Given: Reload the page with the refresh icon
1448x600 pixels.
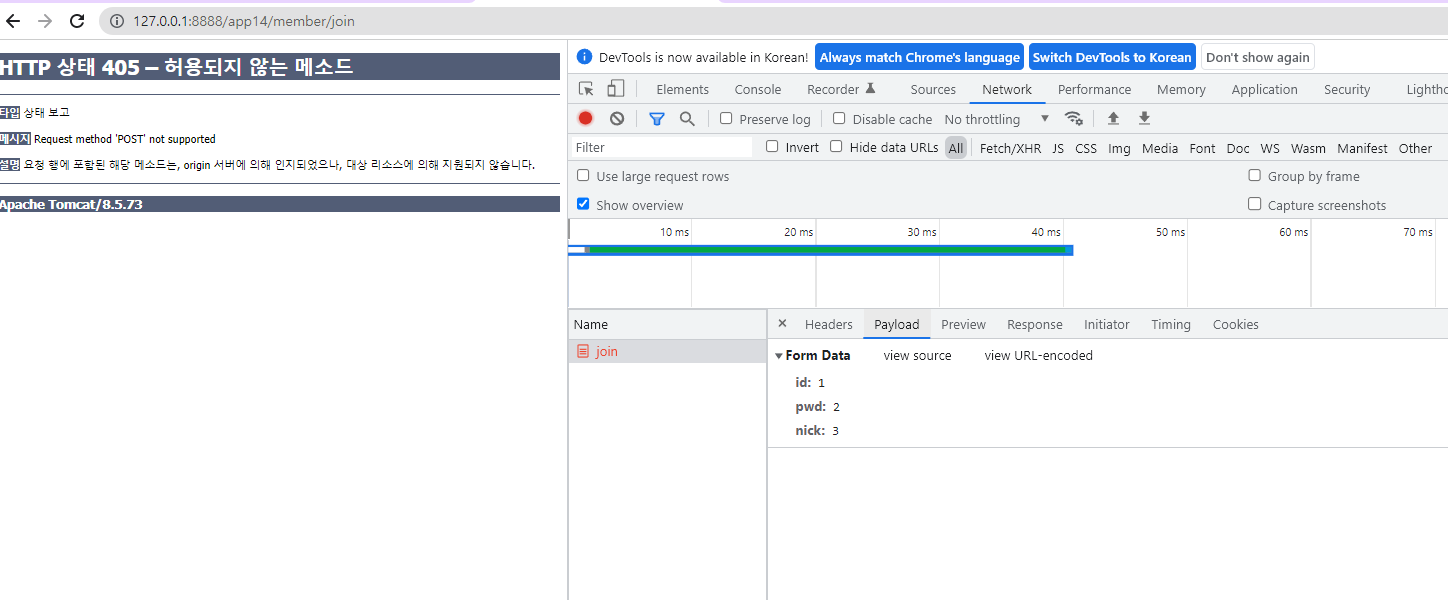Looking at the screenshot, I should [x=77, y=21].
